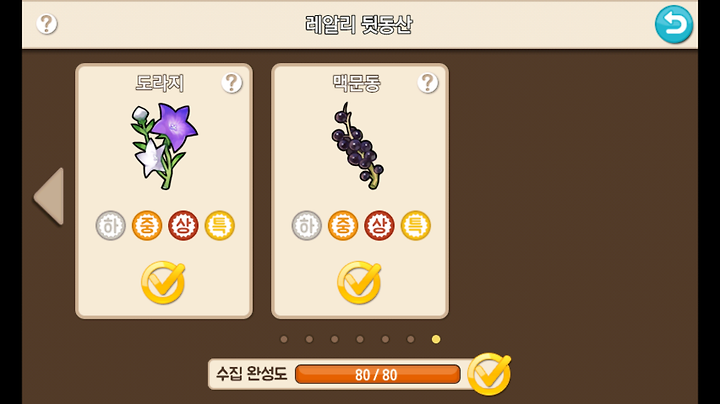Select the highlighted last page dot

436,339
